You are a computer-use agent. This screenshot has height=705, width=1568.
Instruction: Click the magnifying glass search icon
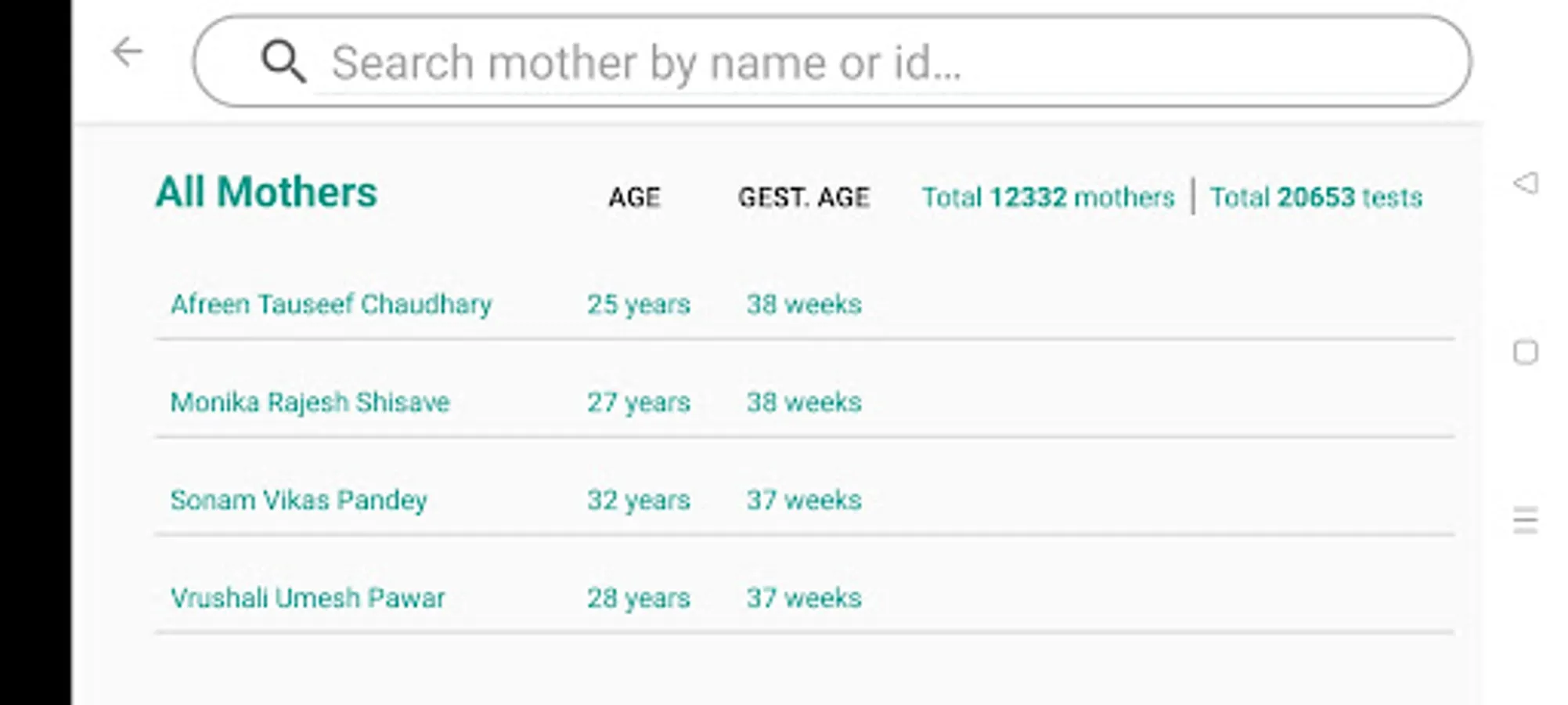(283, 61)
